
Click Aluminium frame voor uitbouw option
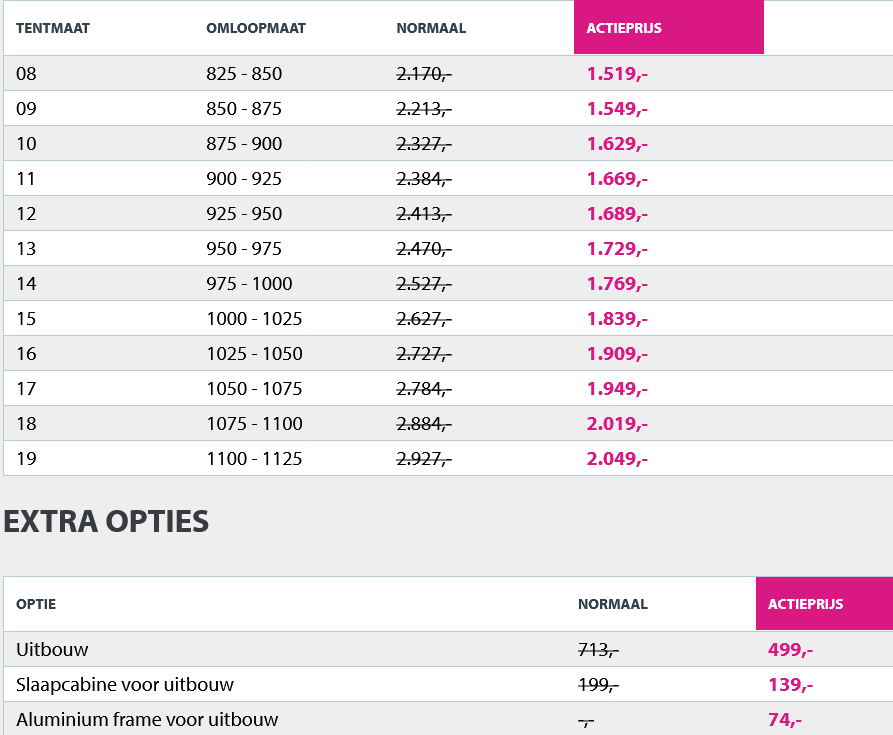tap(147, 720)
